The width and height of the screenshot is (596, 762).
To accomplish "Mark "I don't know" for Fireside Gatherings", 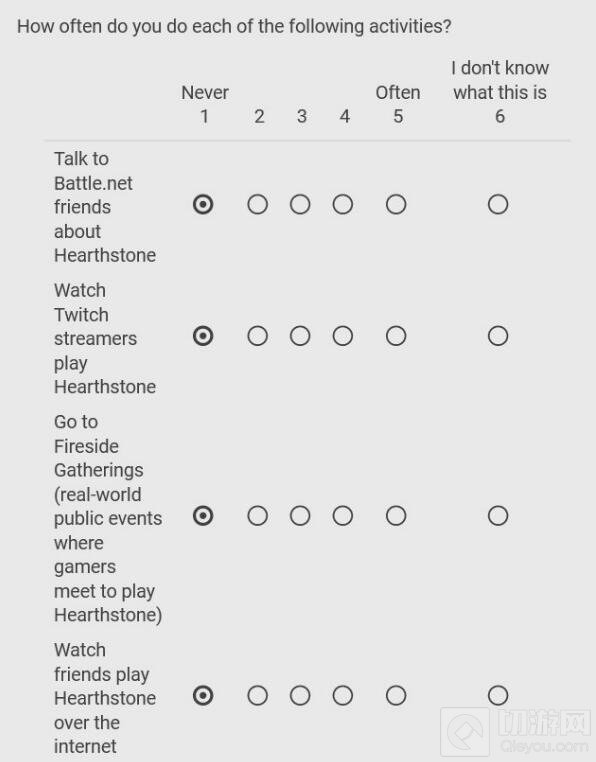I will pyautogui.click(x=498, y=516).
